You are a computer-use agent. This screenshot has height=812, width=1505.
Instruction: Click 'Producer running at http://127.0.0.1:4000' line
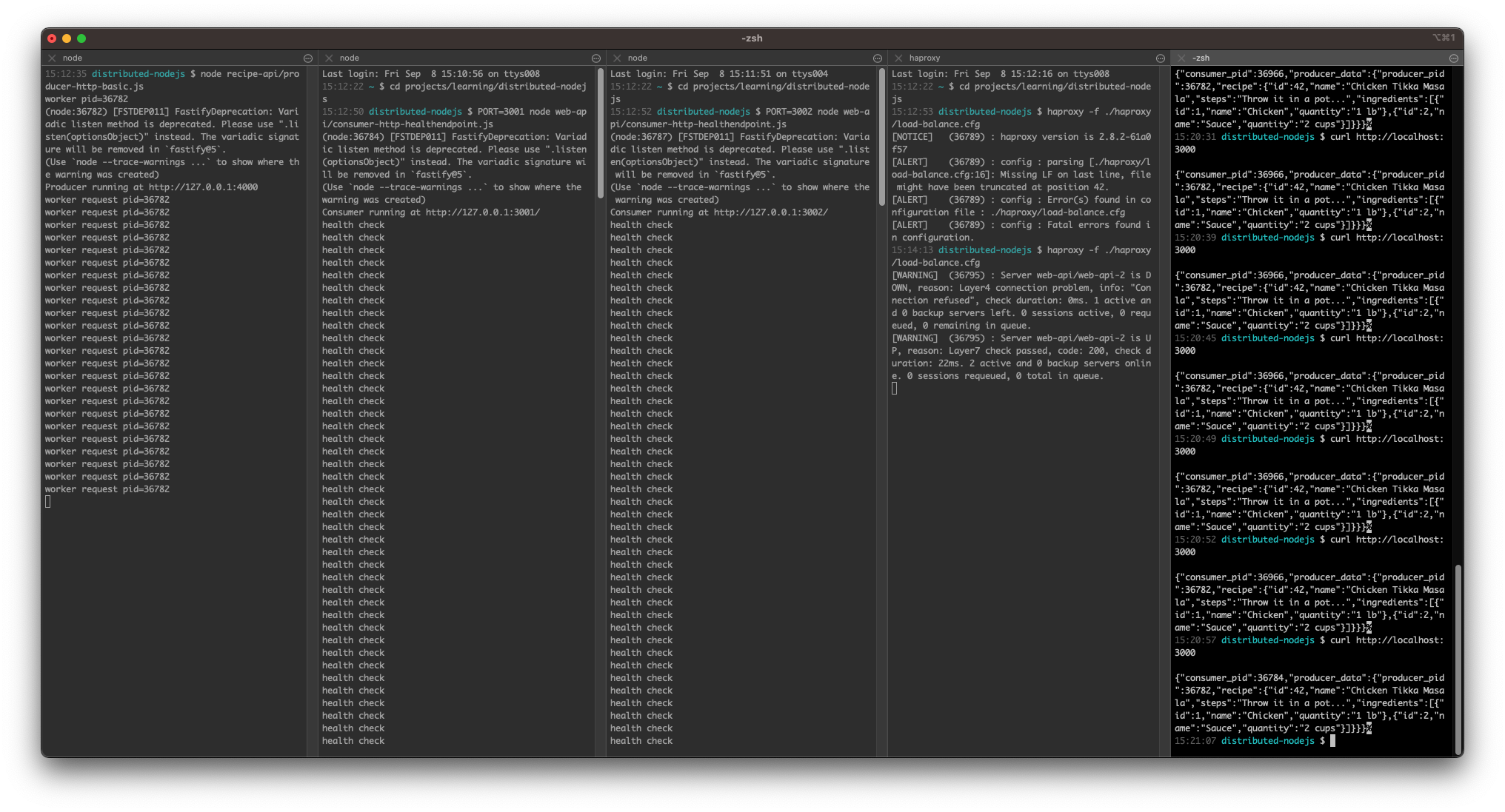click(x=151, y=187)
